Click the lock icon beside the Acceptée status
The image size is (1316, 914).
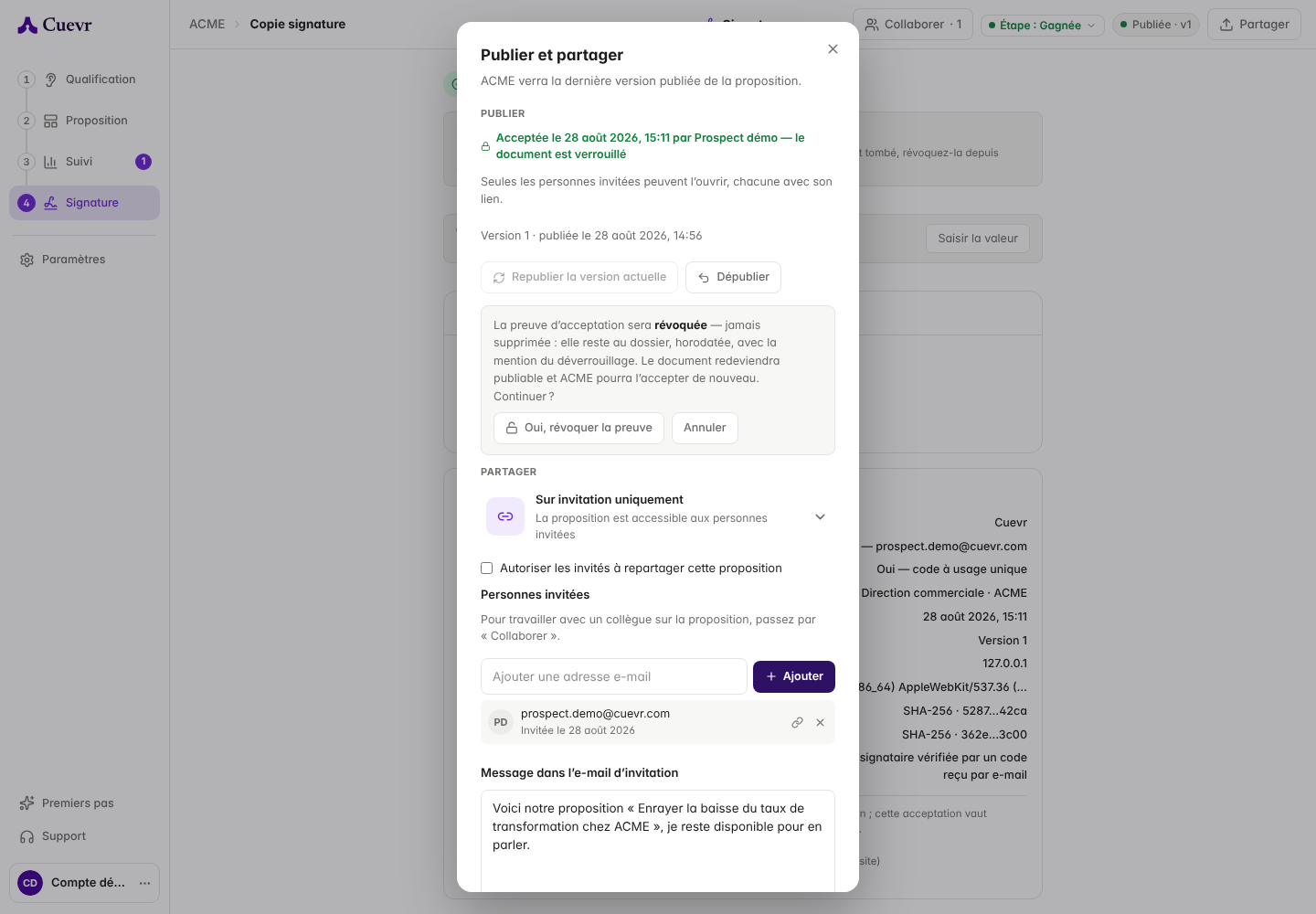tap(485, 146)
